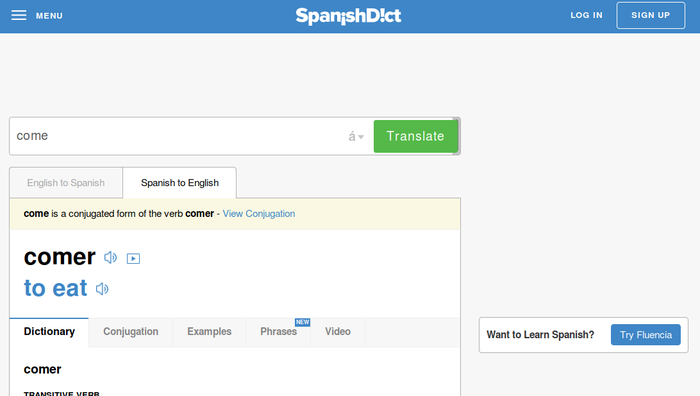Click the Try Fluencia button
This screenshot has height=396, width=700.
pos(646,335)
